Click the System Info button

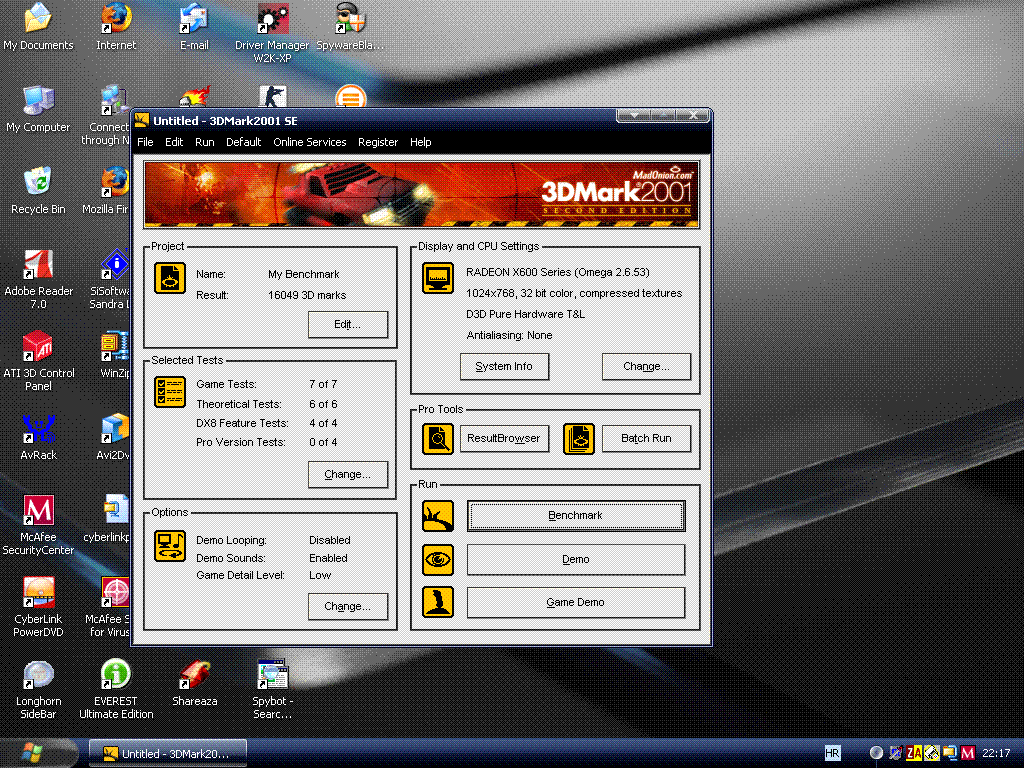pyautogui.click(x=504, y=366)
